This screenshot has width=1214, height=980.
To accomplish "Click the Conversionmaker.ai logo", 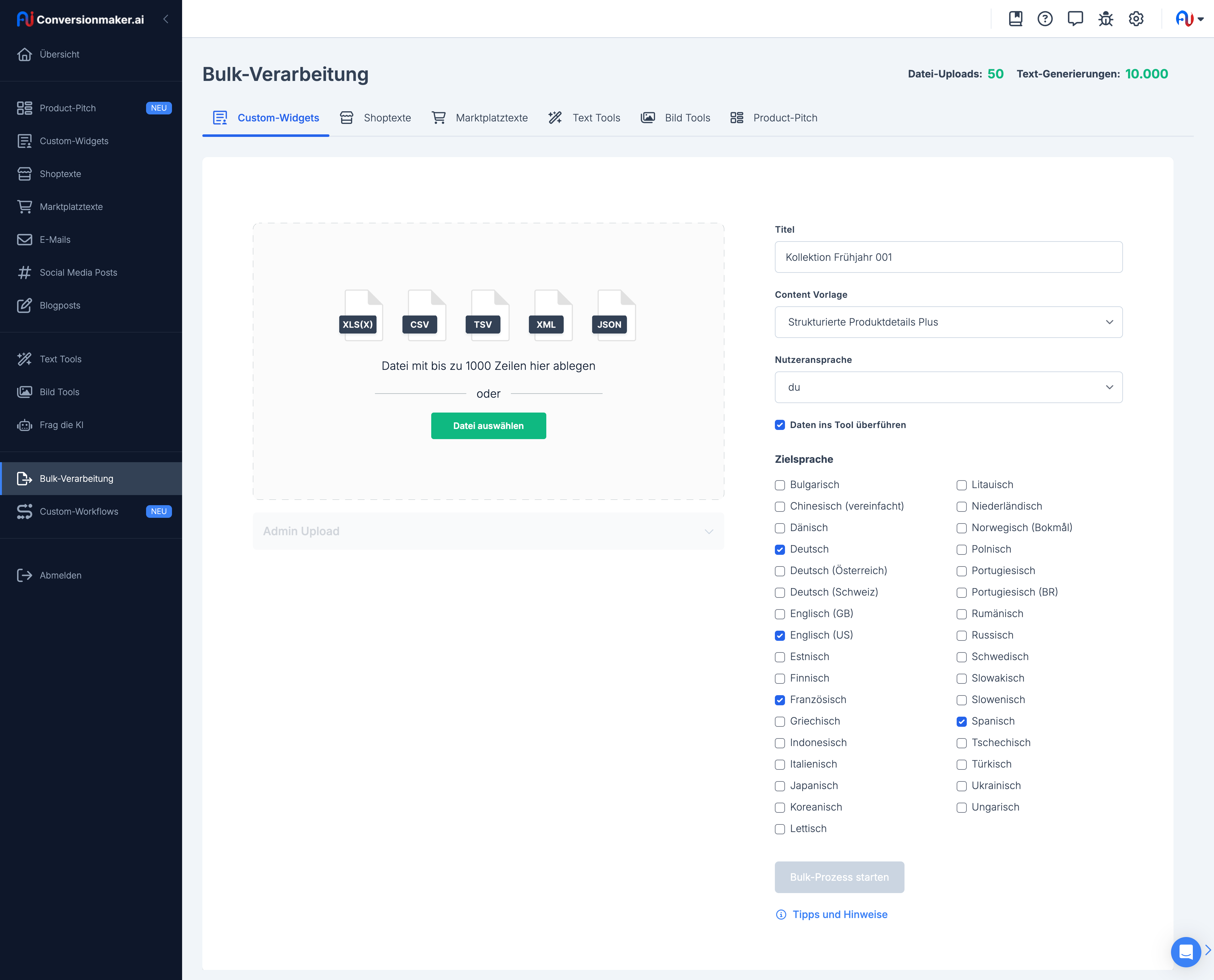I will [x=80, y=19].
